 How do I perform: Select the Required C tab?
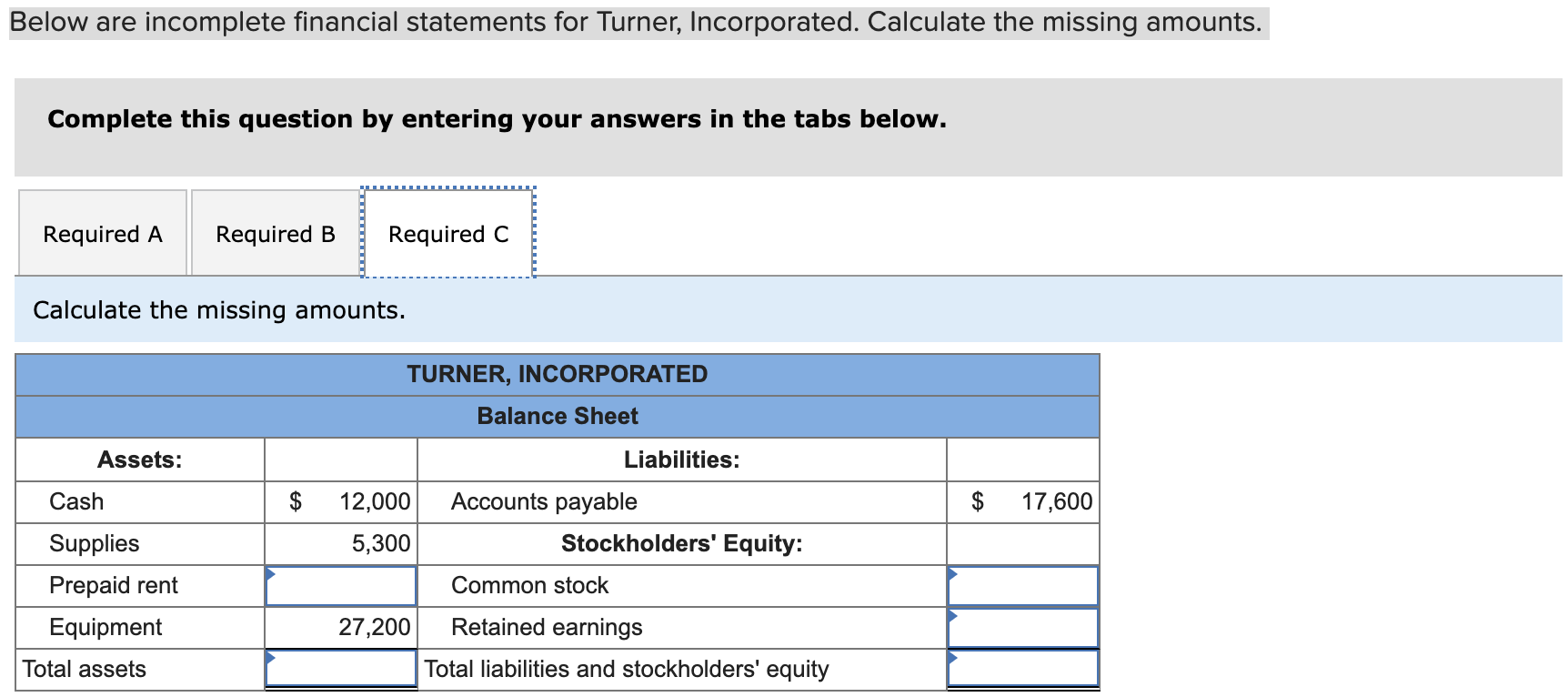click(447, 233)
